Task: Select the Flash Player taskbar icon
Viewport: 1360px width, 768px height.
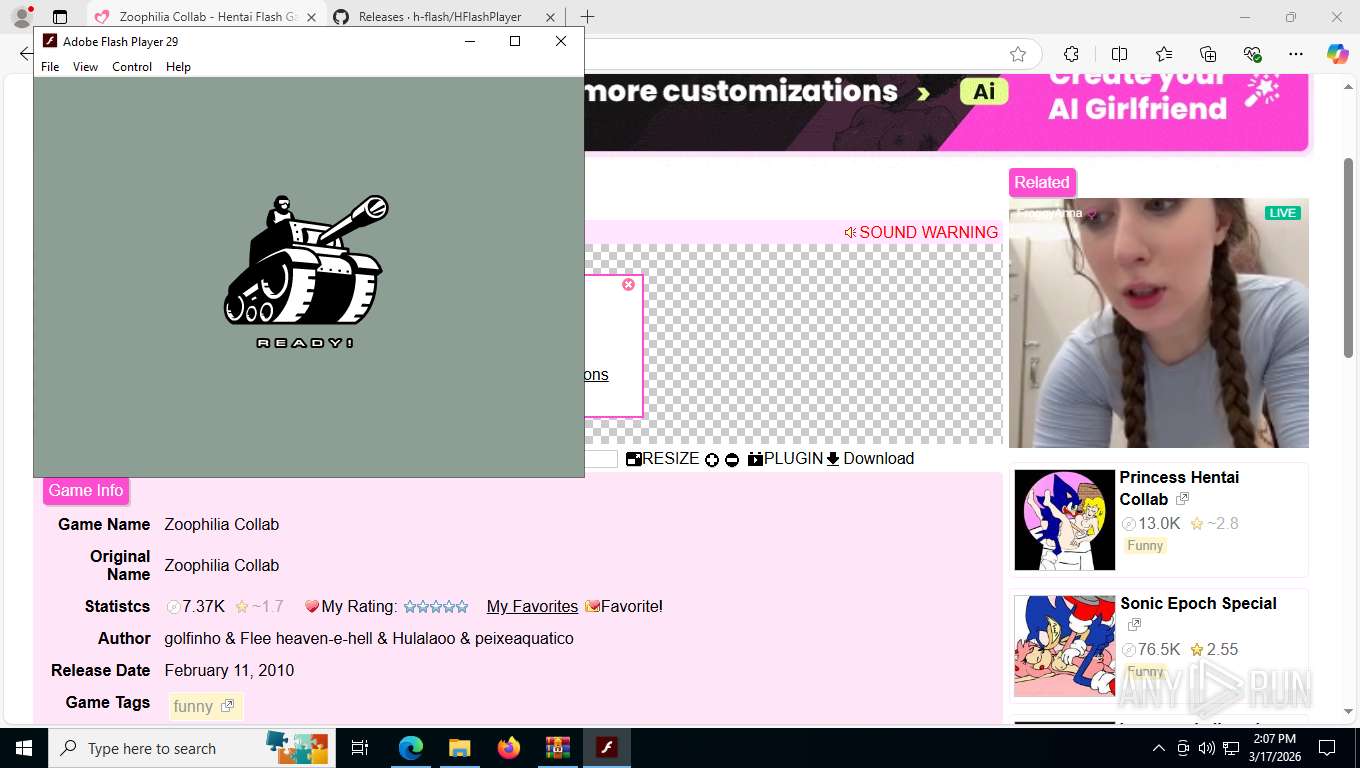Action: 606,748
